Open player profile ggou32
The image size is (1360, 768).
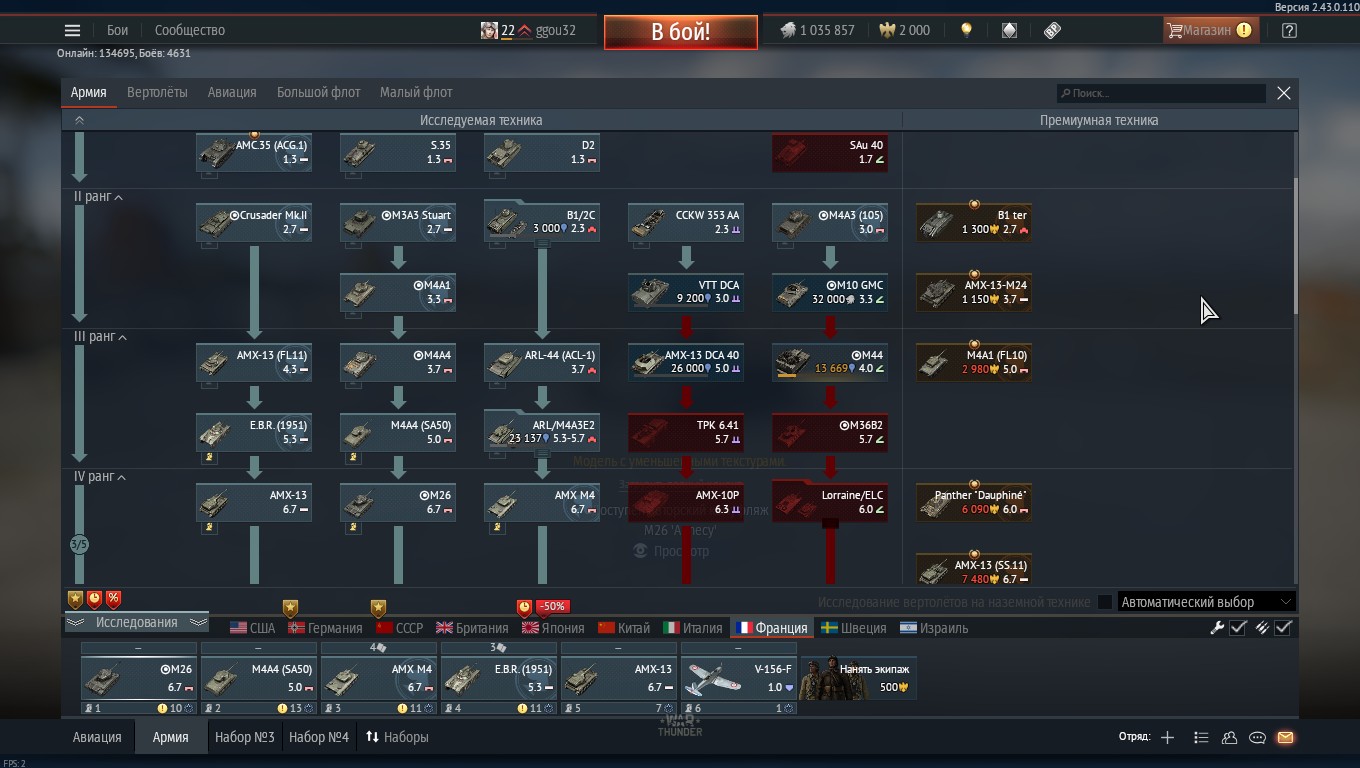[x=528, y=30]
